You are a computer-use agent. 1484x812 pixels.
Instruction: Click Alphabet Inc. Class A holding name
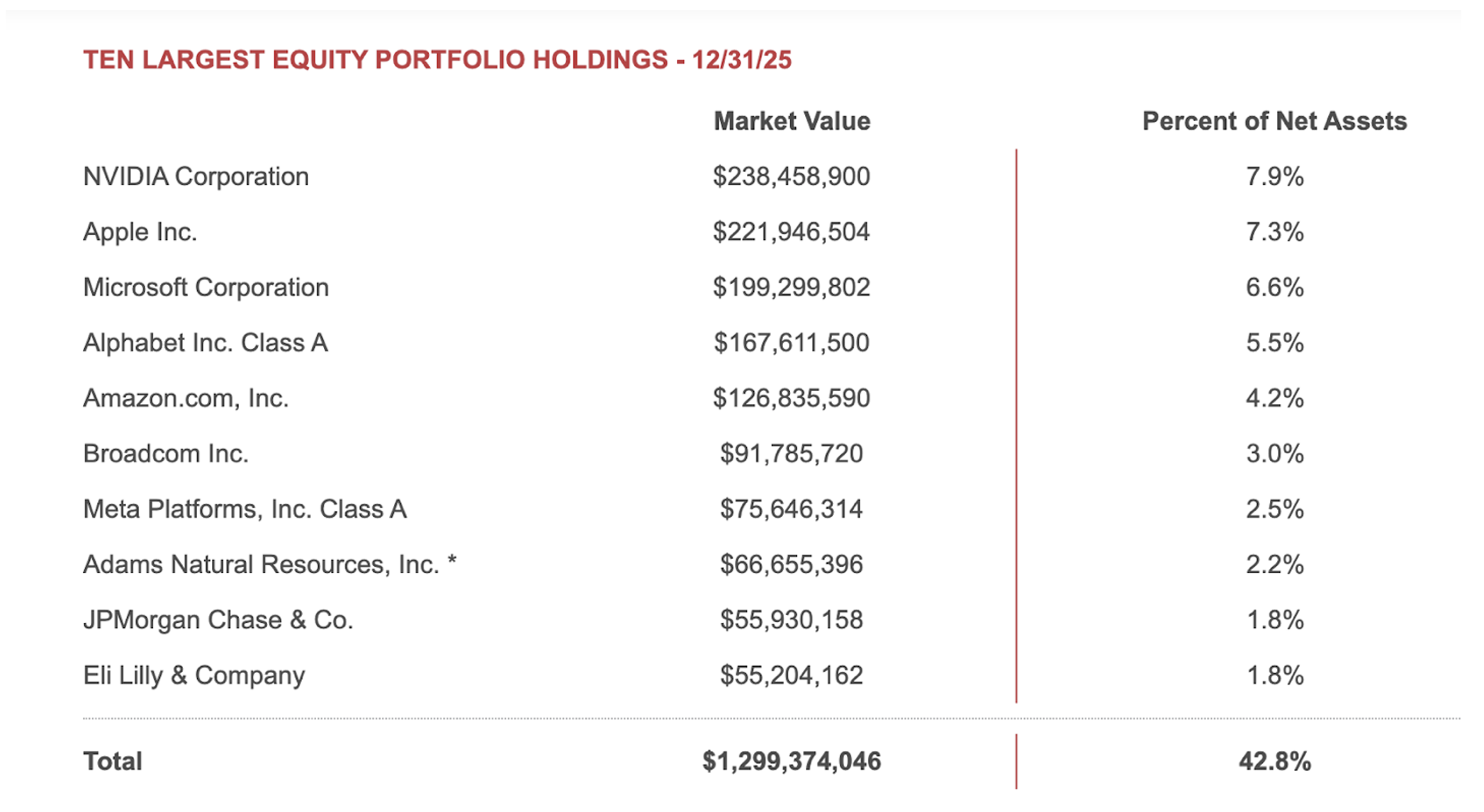(x=205, y=343)
